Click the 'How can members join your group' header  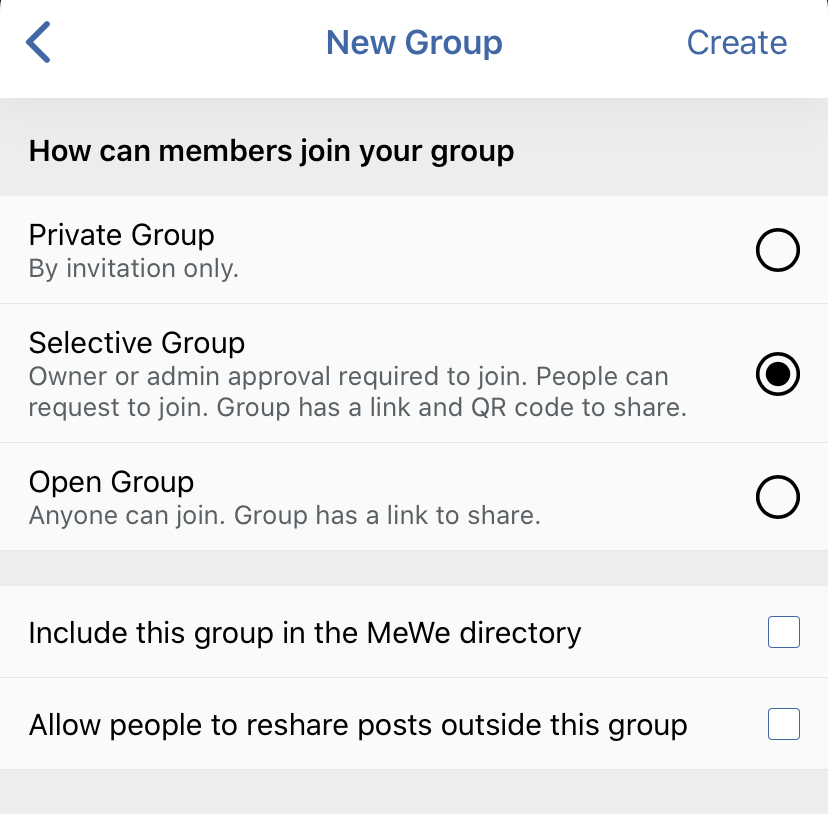click(x=272, y=150)
